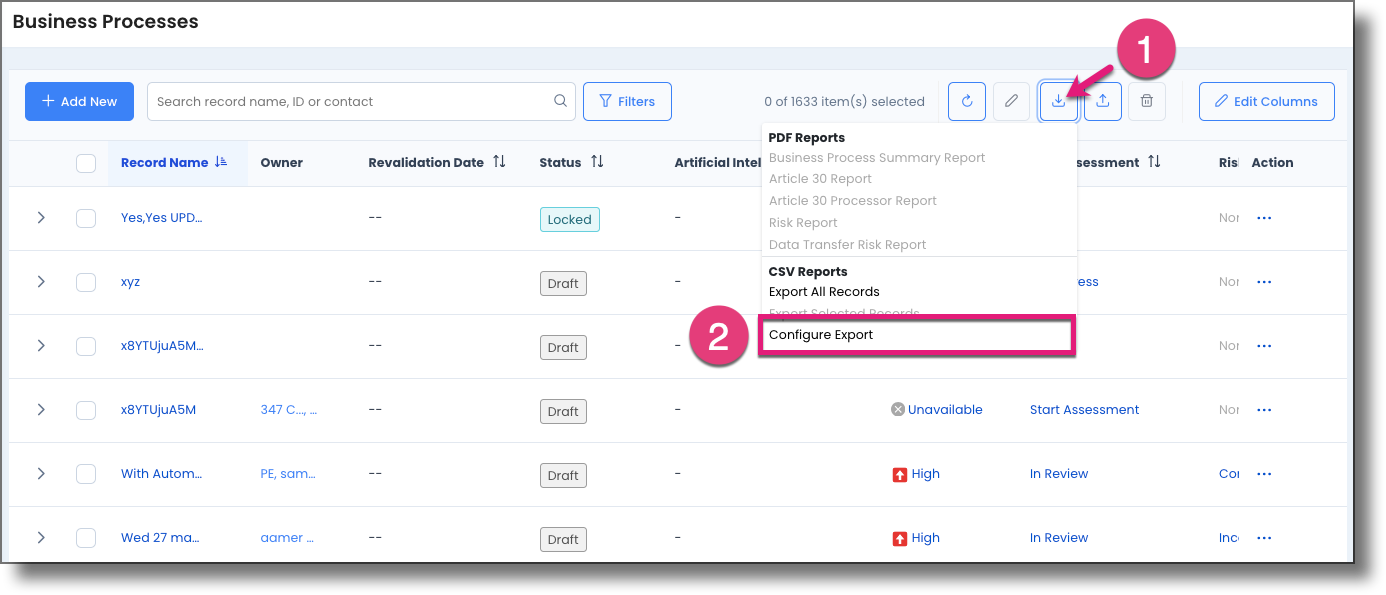Expand the Yes,Yes UPD... row
This screenshot has height=595, width=1386.
41,218
